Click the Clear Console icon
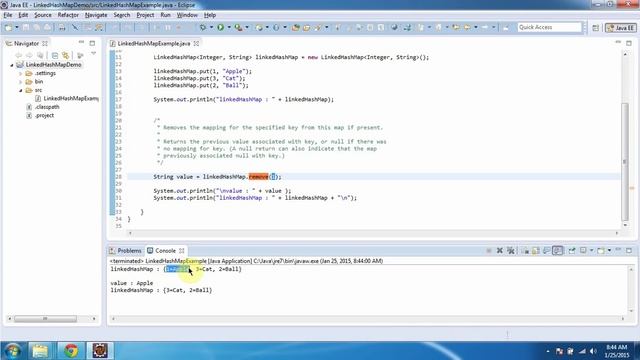Screen dimensions: 640x360 pyautogui.click(x=525, y=251)
